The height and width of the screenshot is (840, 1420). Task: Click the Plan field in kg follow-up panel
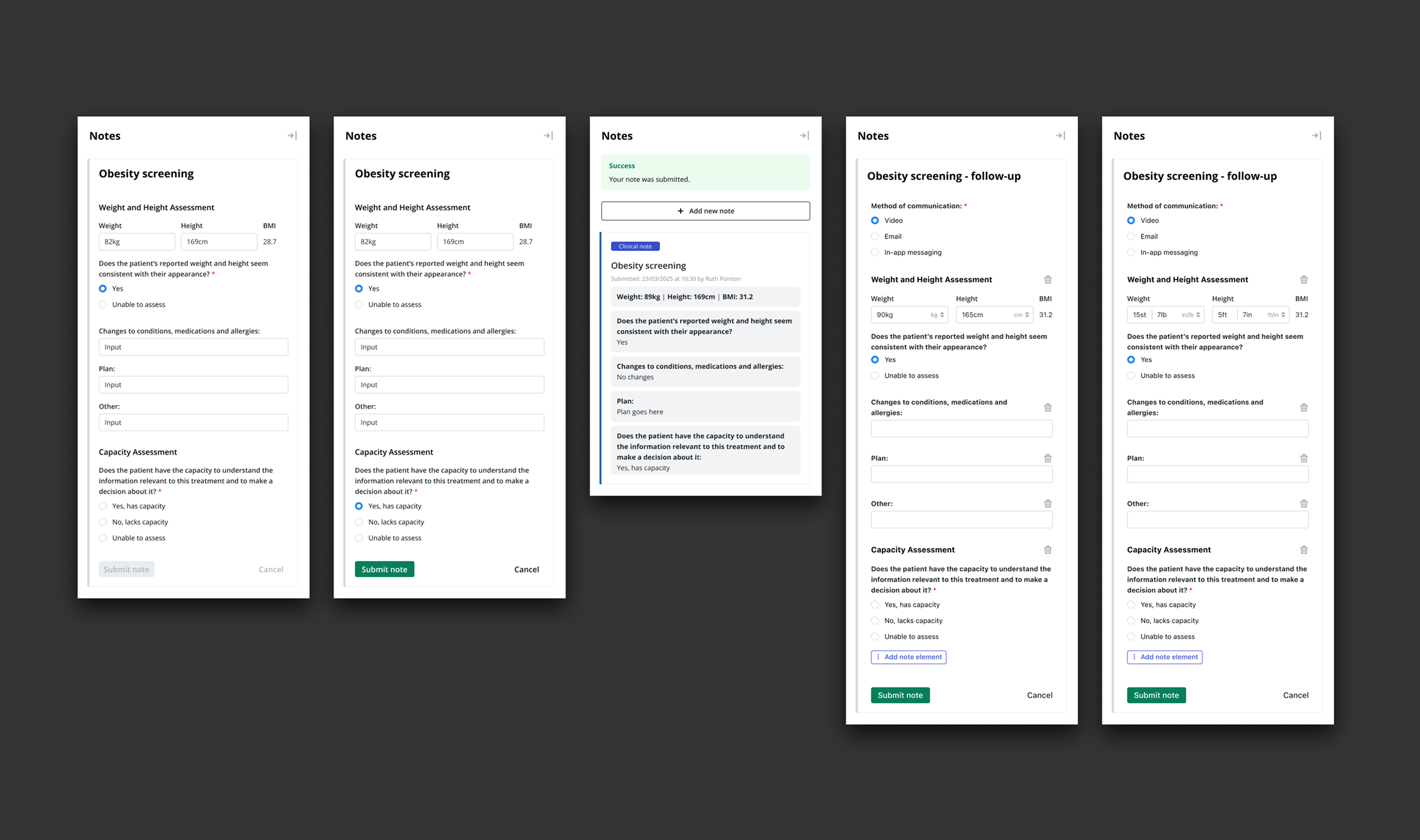click(961, 474)
